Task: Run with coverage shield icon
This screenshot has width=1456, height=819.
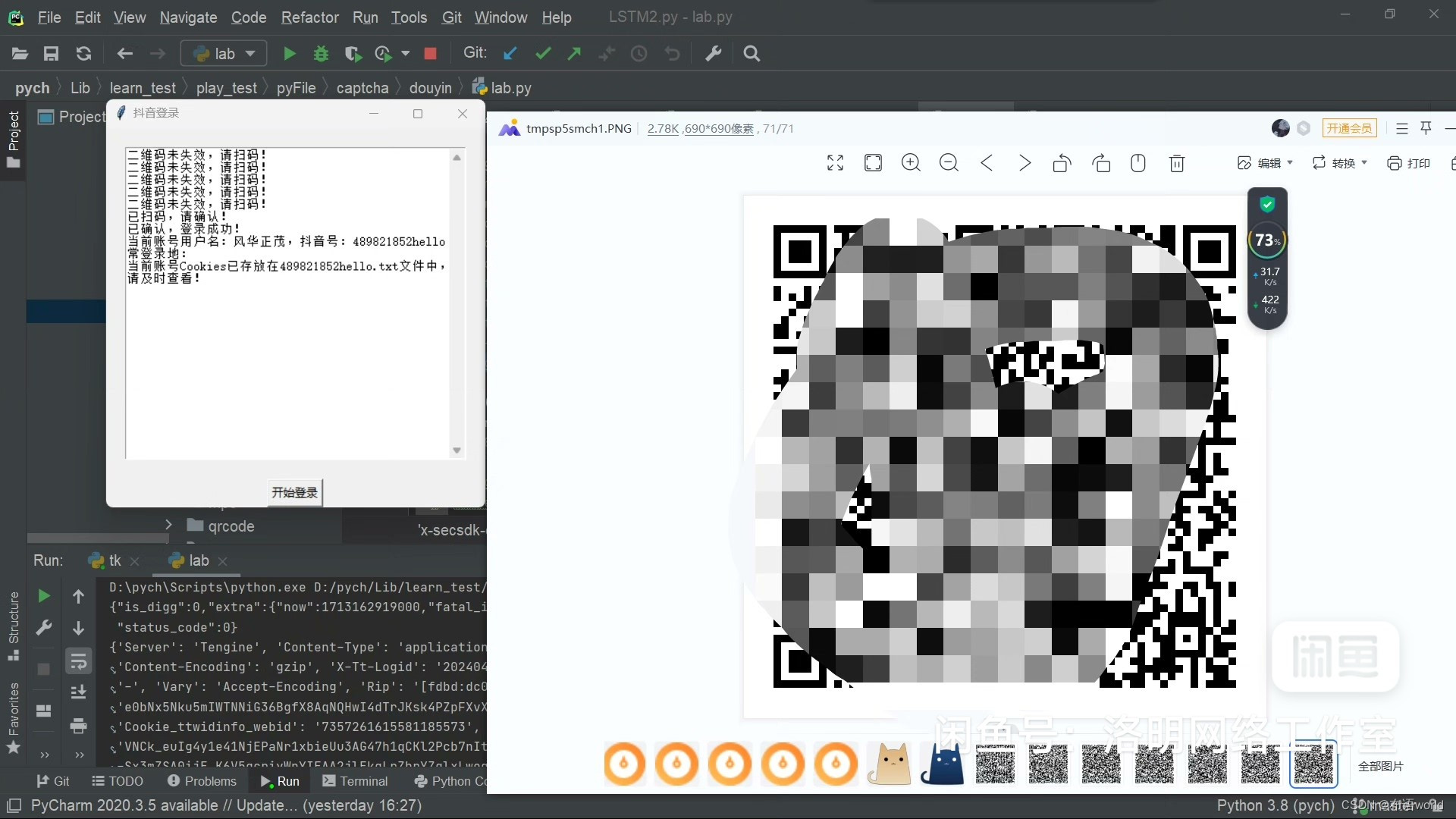Action: pyautogui.click(x=352, y=54)
